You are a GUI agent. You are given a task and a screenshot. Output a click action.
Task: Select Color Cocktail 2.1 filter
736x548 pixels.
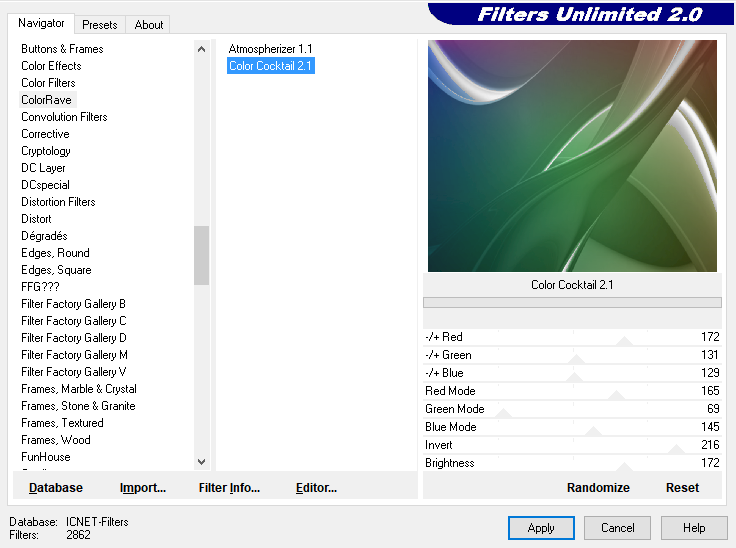270,66
